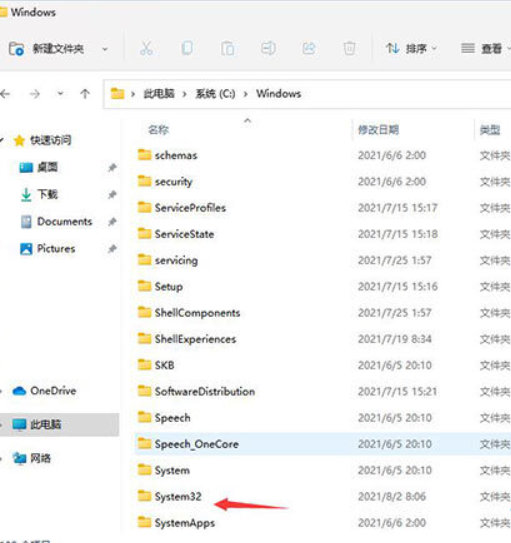The image size is (511, 543).
Task: Click the pin icon next to Documents
Action: coord(112,222)
